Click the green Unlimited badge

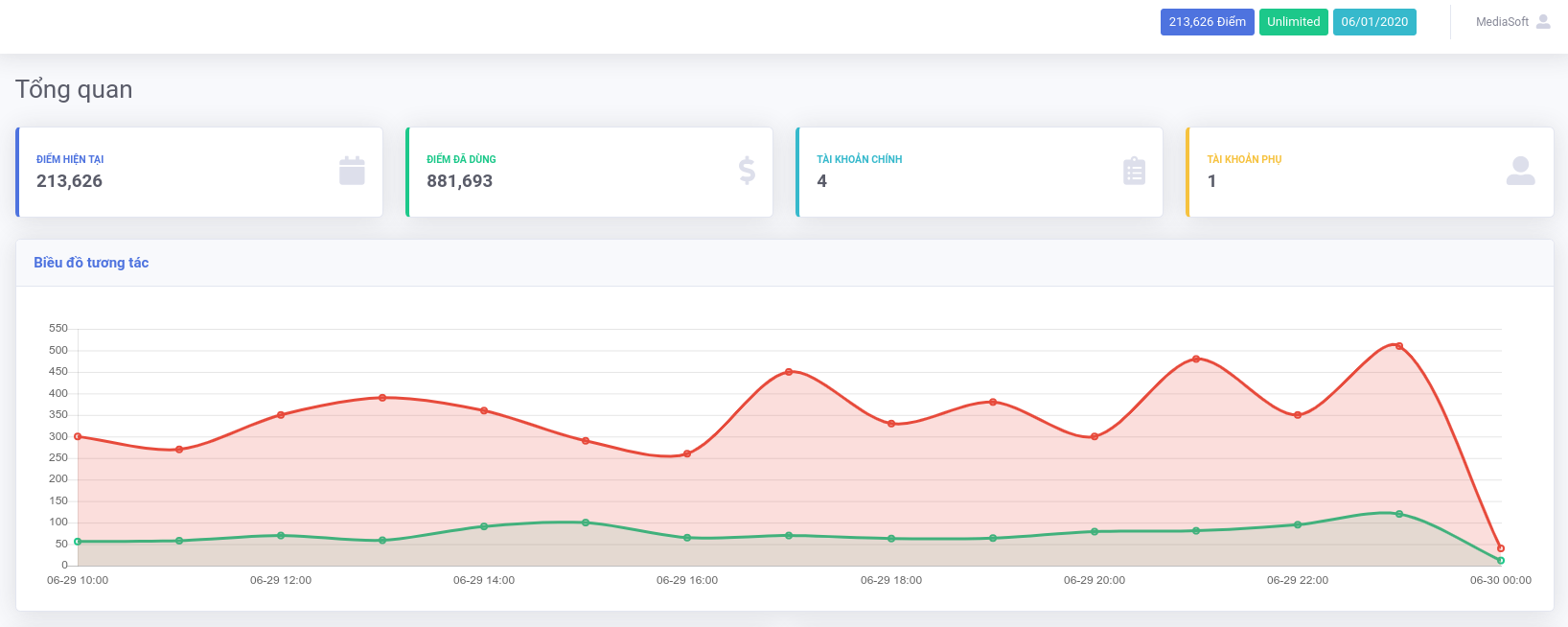[x=1293, y=22]
